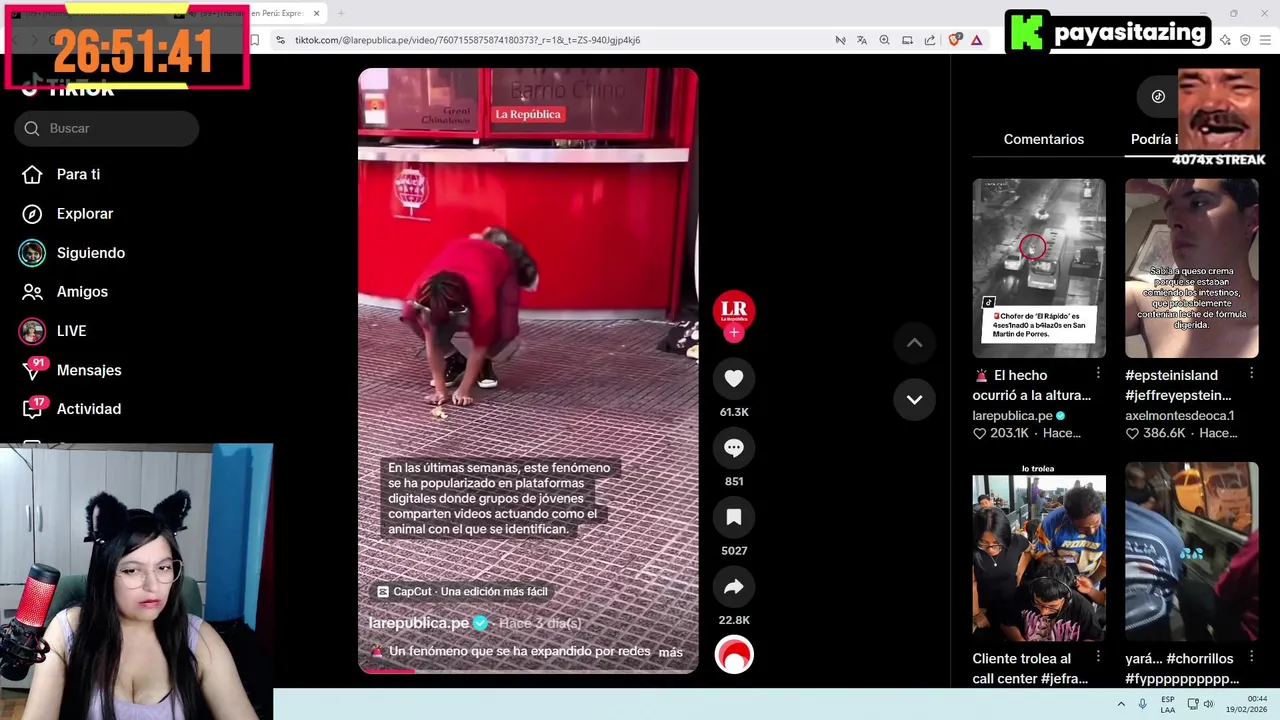Open comments bubble showing 851
Image resolution: width=1280 pixels, height=720 pixels.
734,448
